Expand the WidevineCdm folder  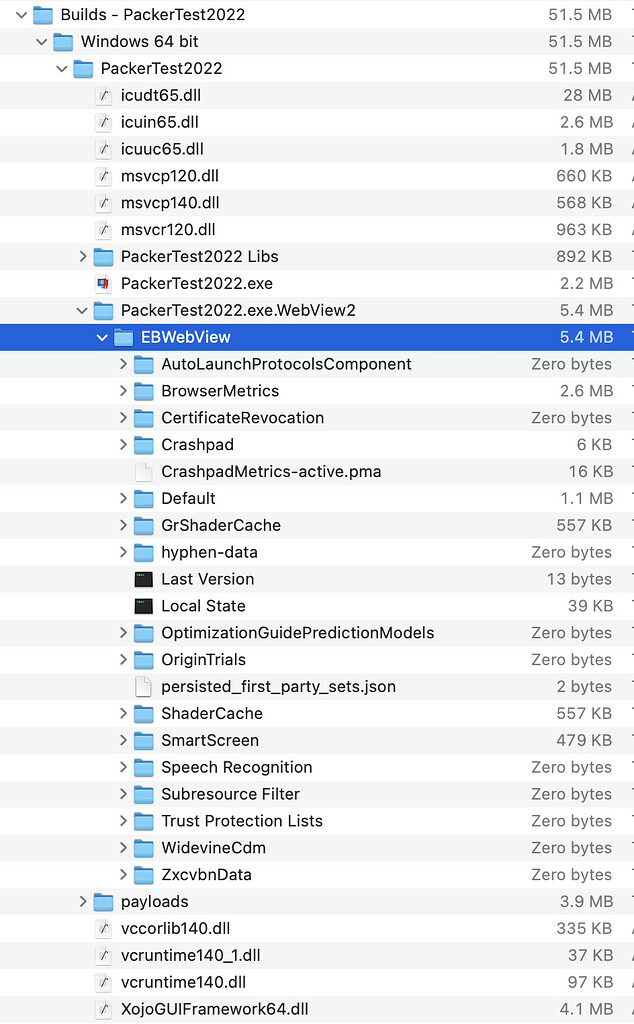pyautogui.click(x=123, y=848)
